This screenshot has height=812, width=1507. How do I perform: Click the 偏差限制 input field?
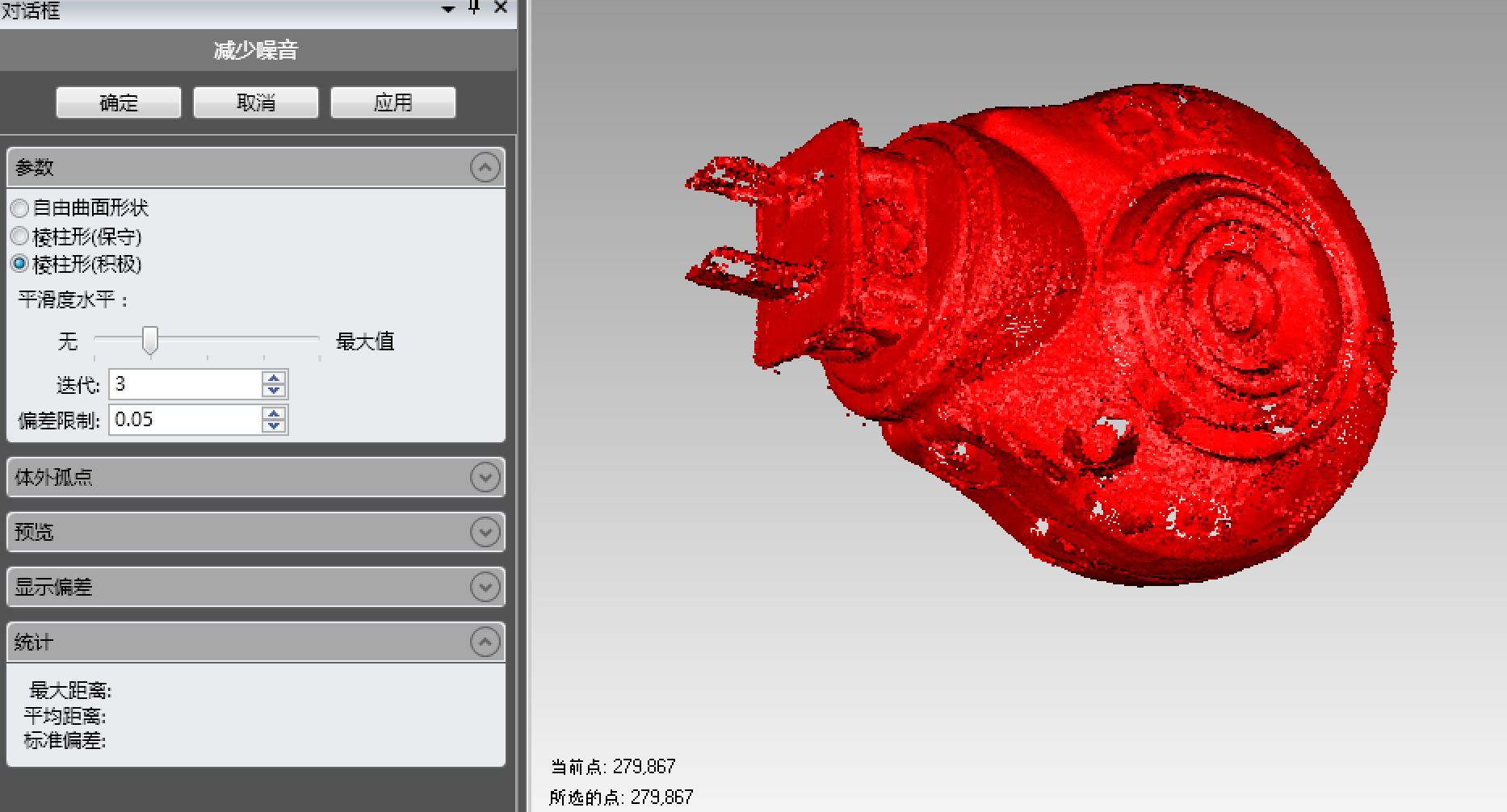(x=184, y=420)
